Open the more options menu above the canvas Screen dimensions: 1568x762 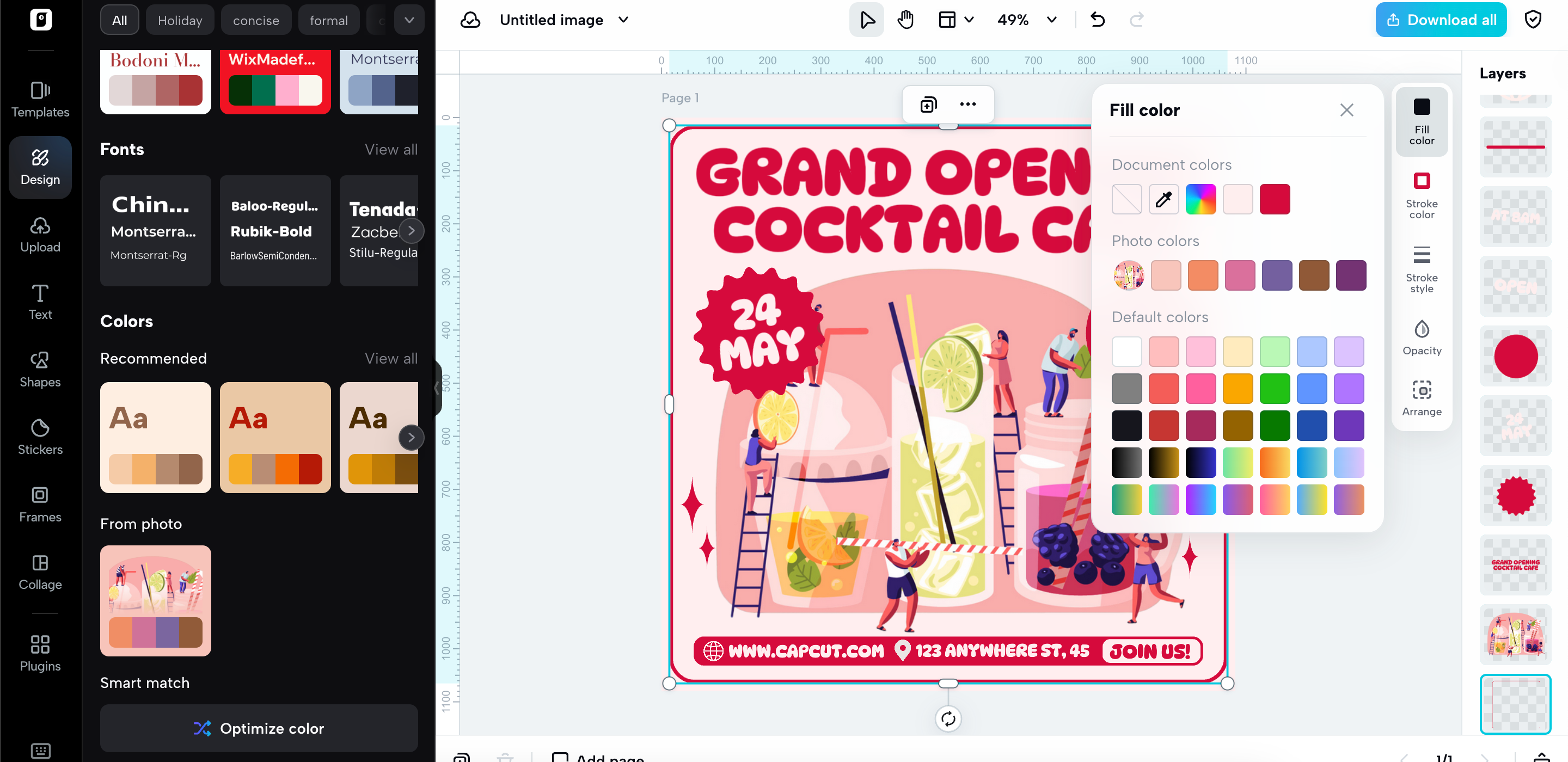coord(968,103)
